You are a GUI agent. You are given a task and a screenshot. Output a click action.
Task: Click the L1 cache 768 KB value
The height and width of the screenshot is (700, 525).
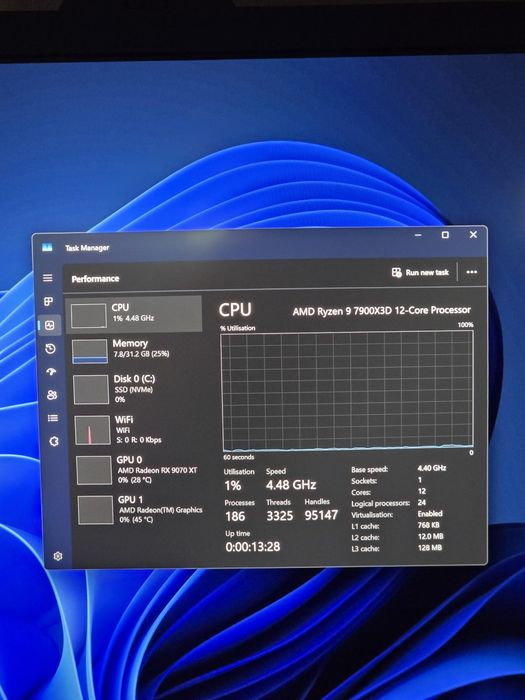429,525
